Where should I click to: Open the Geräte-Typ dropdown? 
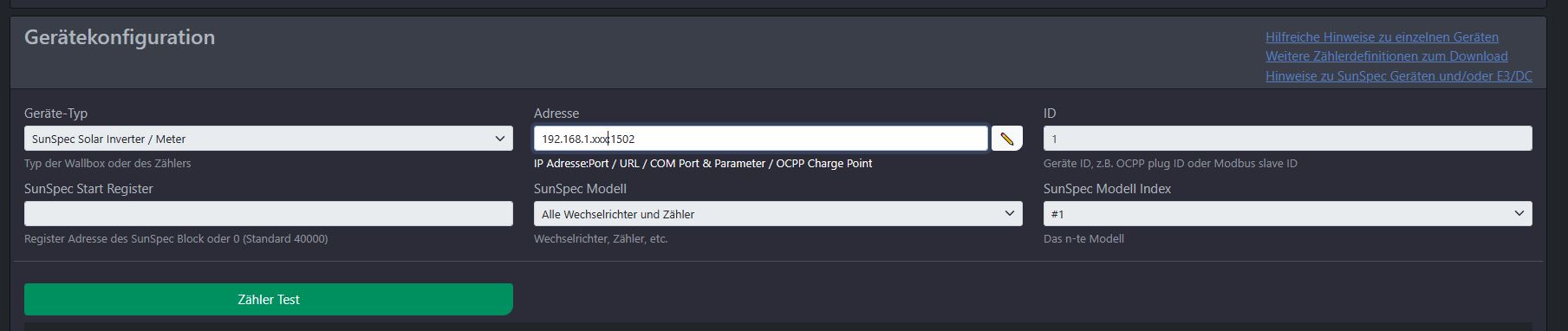pos(269,139)
